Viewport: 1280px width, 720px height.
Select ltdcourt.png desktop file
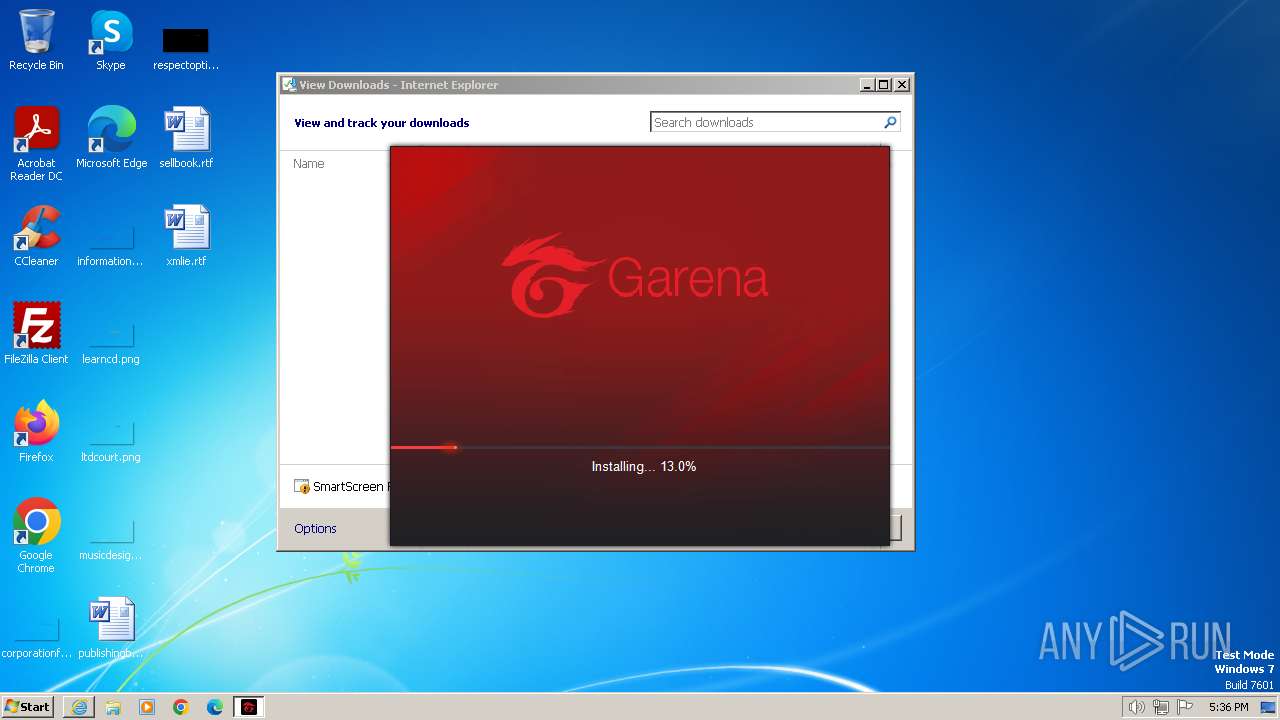coord(110,440)
